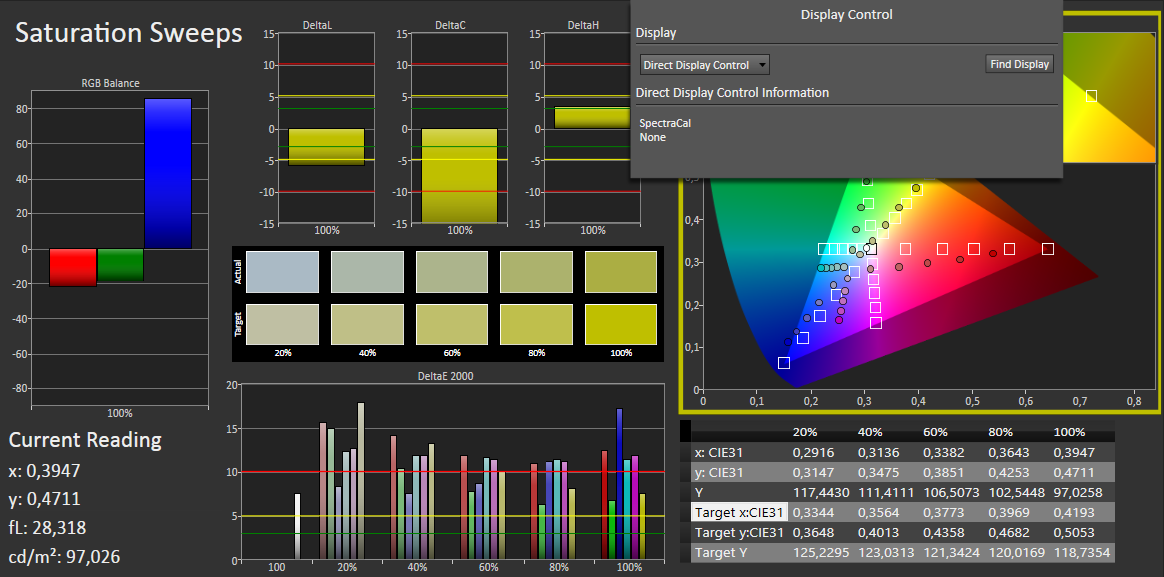
Task: Click the yellow bar in DeltaH chart
Action: tap(592, 117)
